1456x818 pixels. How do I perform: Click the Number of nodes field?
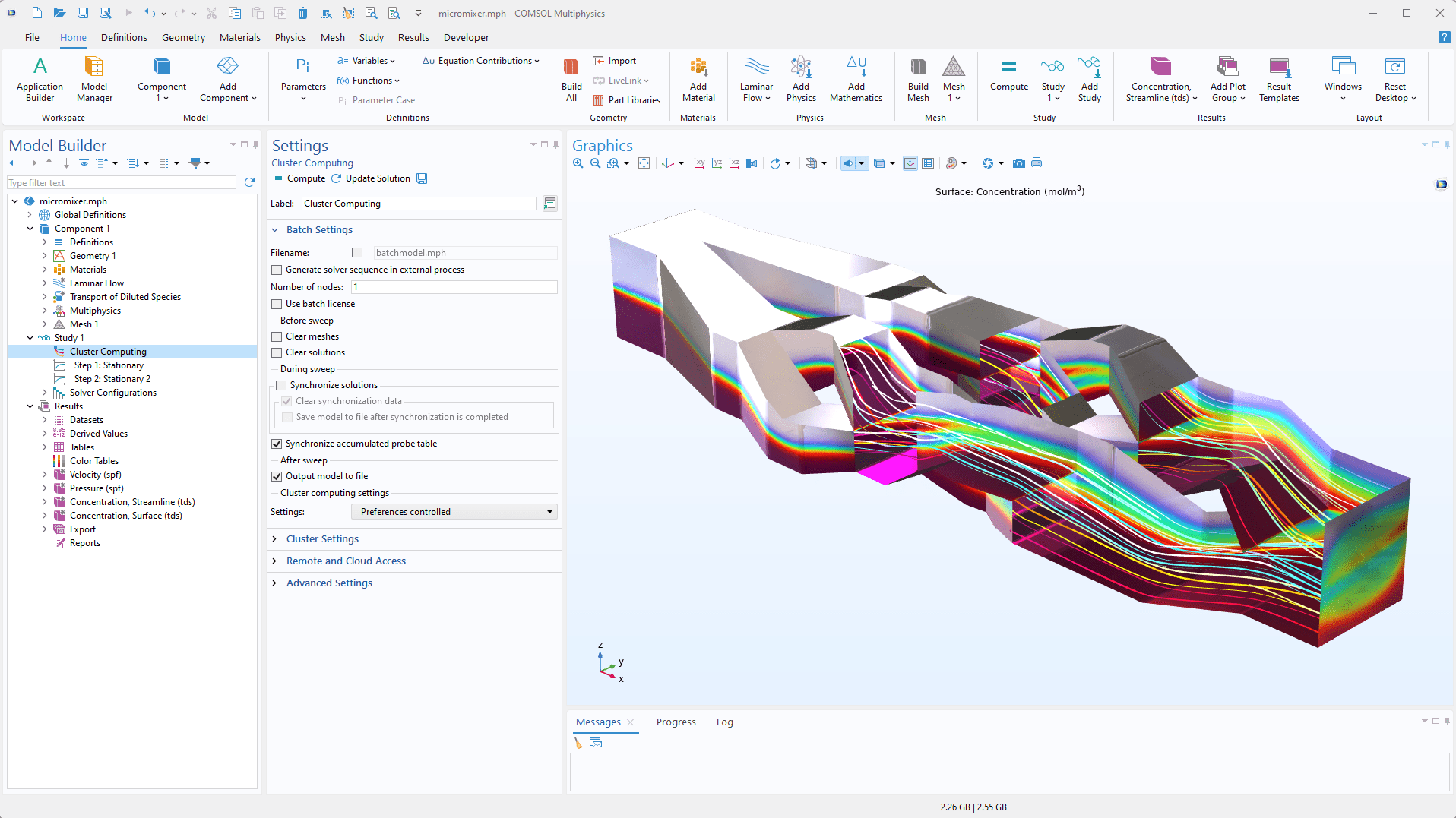pyautogui.click(x=454, y=287)
